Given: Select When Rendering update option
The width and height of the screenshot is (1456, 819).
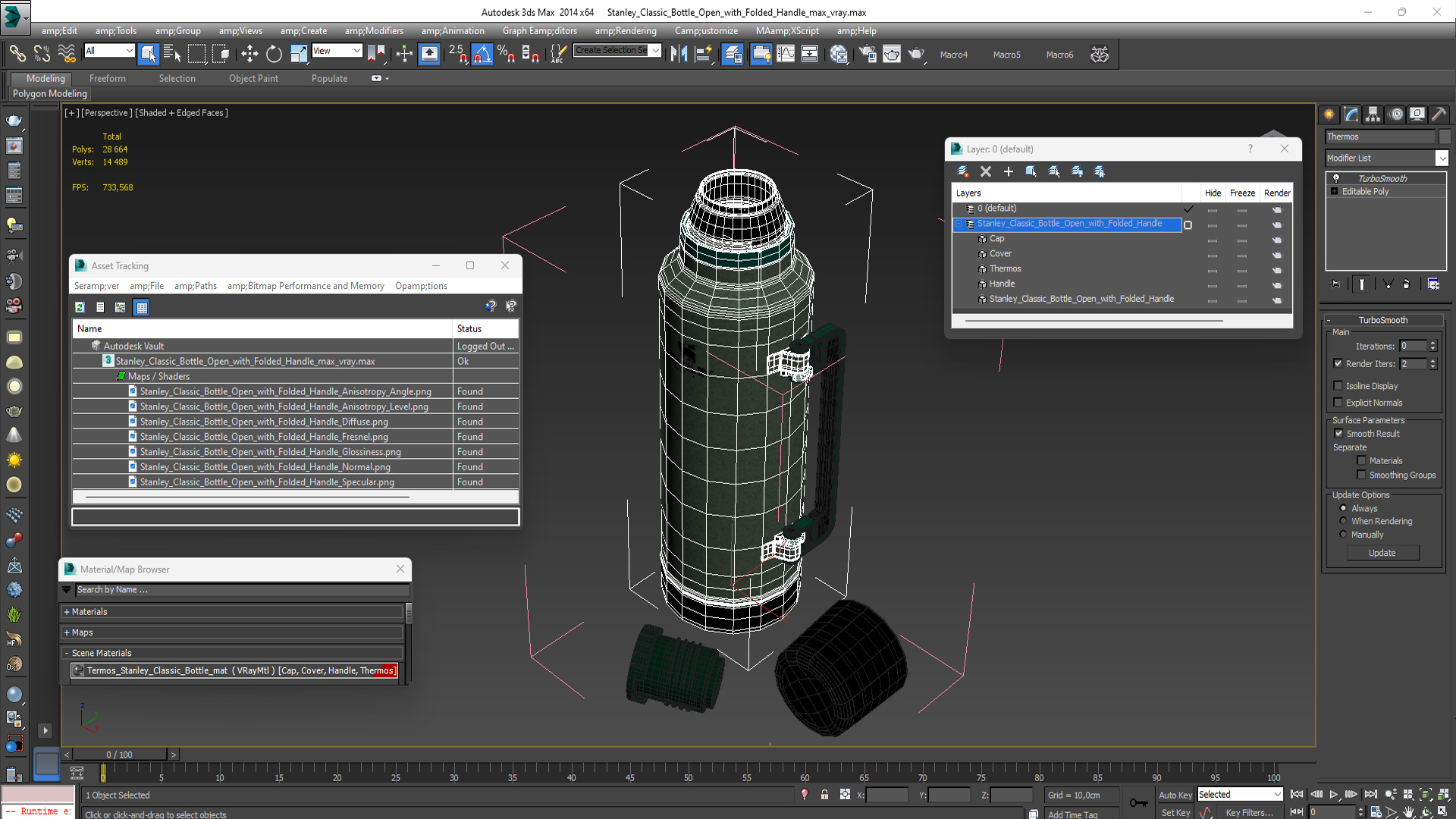Looking at the screenshot, I should pos(1343,521).
